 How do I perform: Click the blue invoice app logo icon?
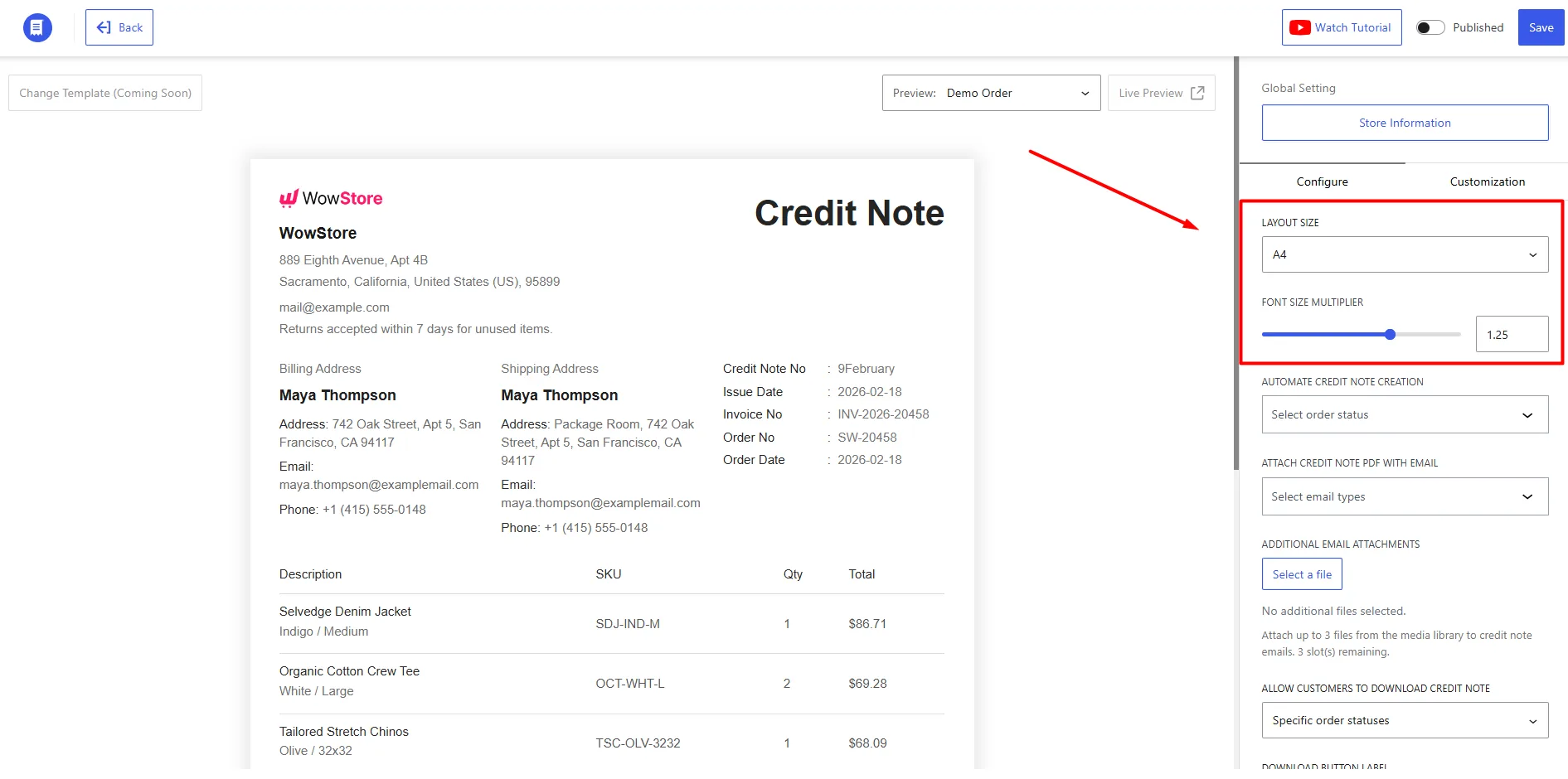pos(37,27)
